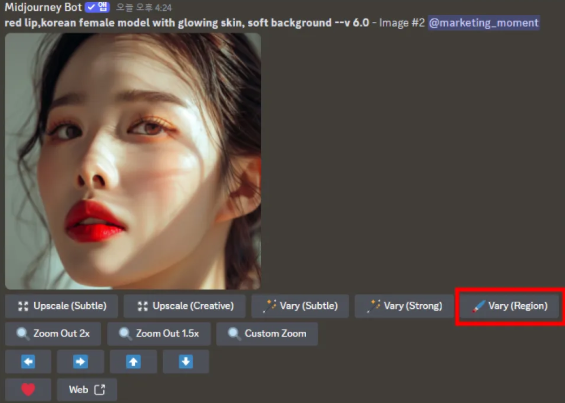Pan image left with left arrow

point(28,362)
